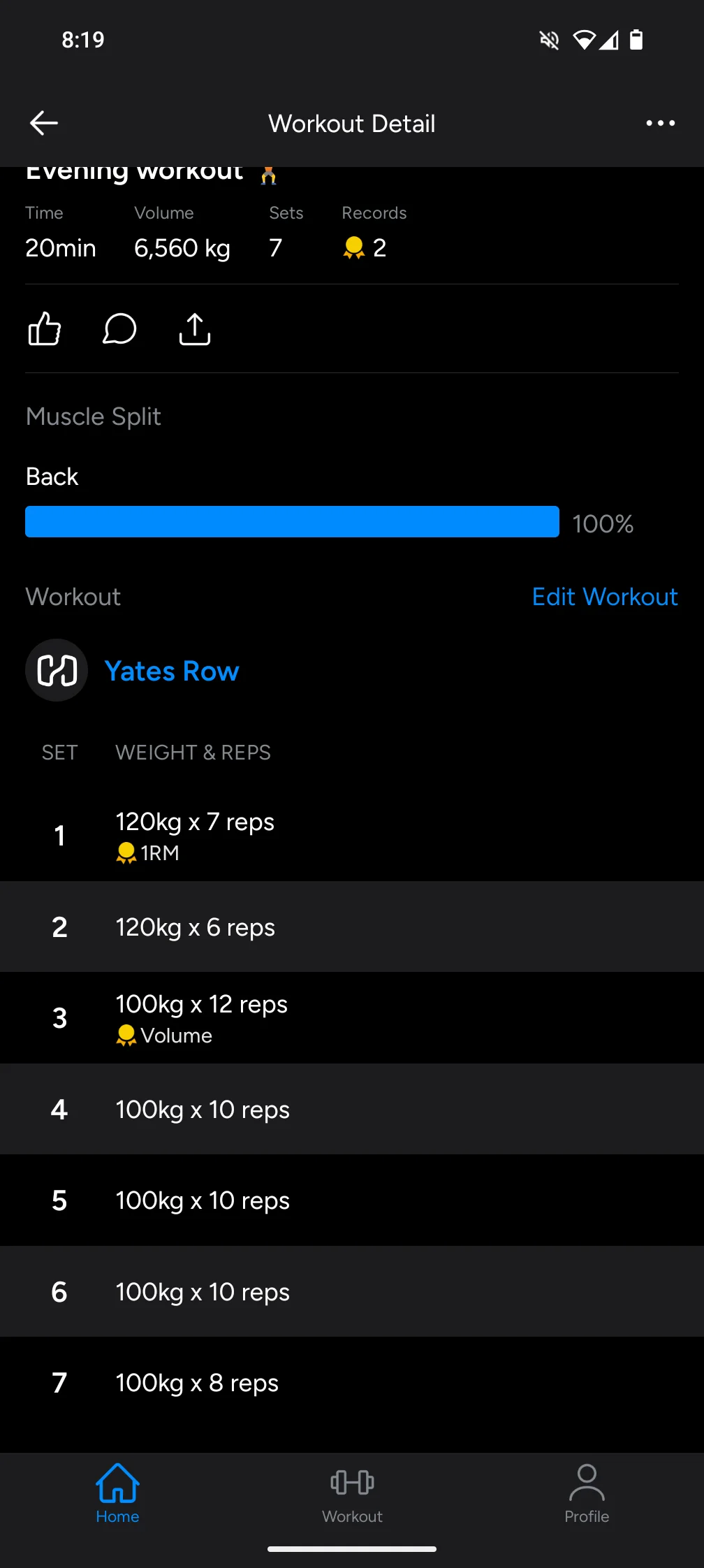Select set 7 row 100kg x 8 reps
Image resolution: width=704 pixels, height=1568 pixels.
(352, 1383)
